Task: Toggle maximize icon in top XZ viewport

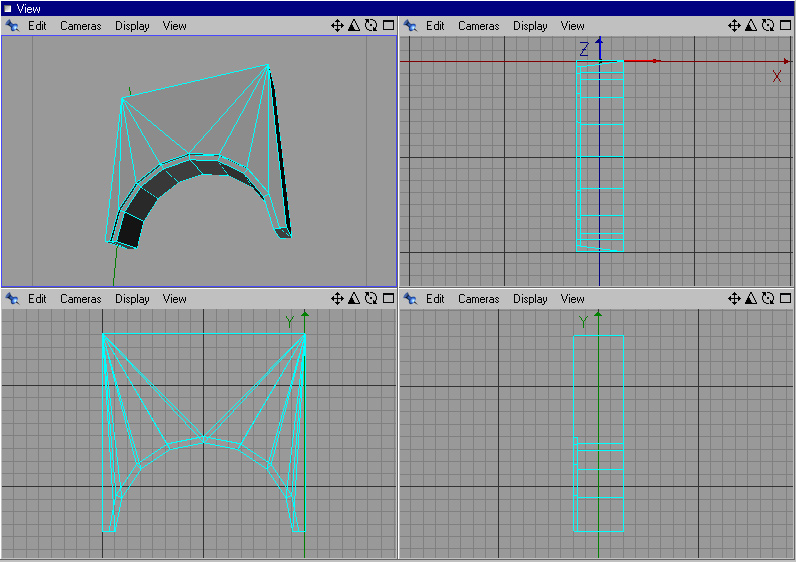Action: [785, 25]
